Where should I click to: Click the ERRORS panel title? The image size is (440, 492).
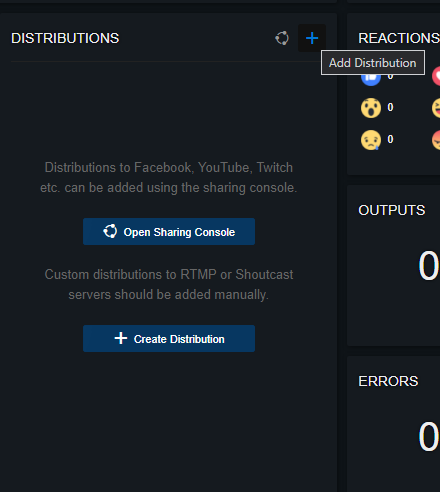[x=388, y=381]
